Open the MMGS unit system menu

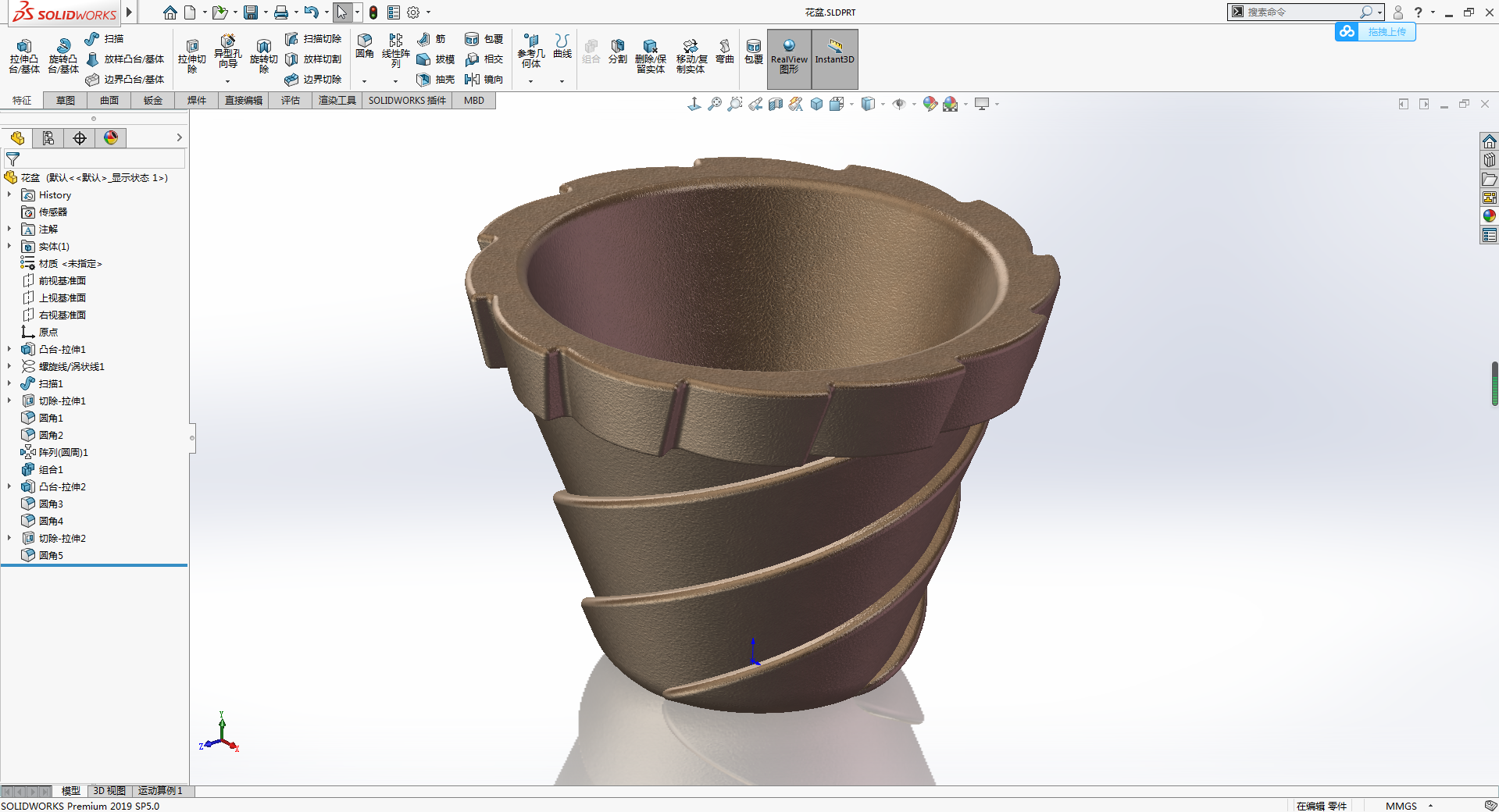pos(1409,806)
